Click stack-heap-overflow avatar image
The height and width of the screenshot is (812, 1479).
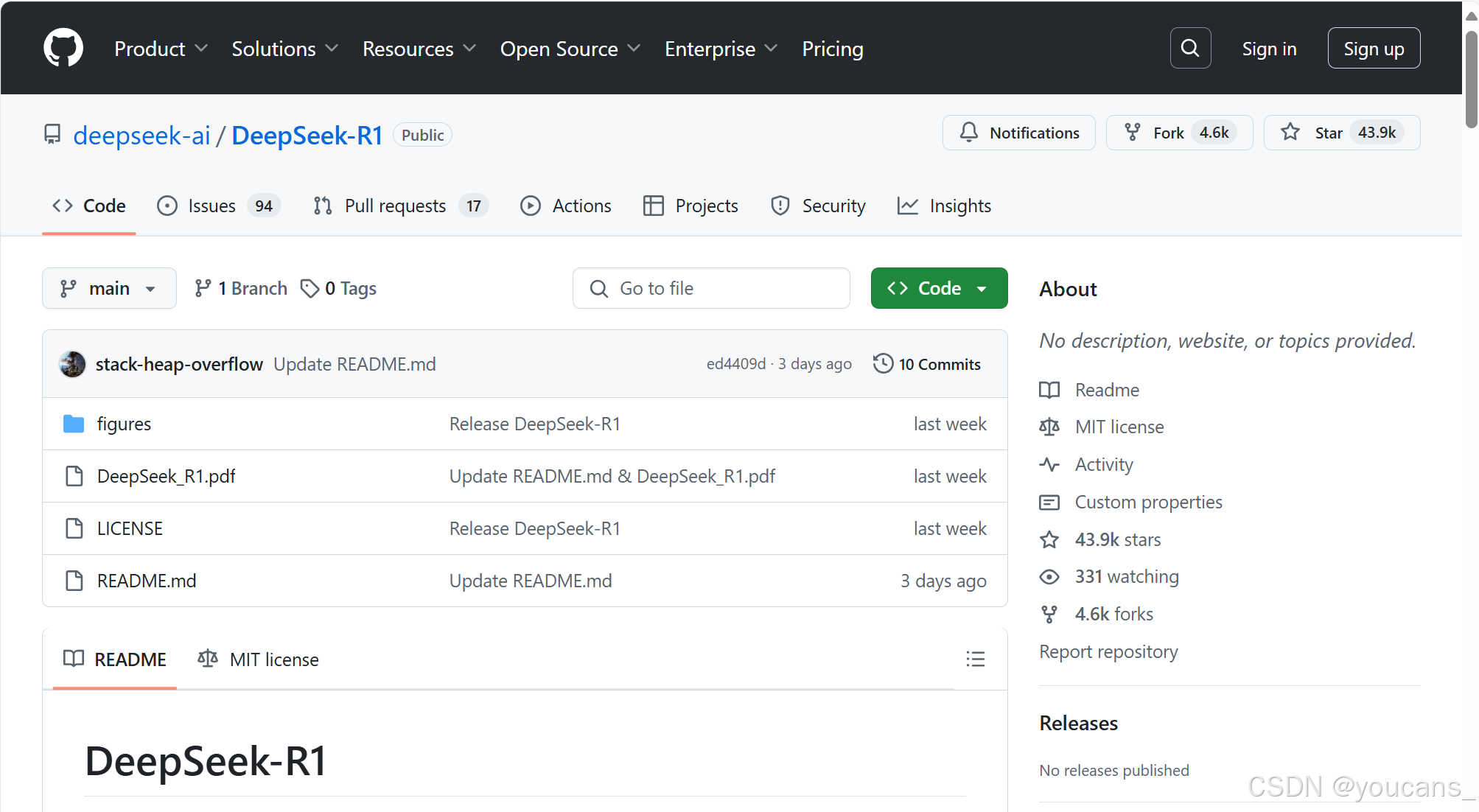[x=72, y=364]
